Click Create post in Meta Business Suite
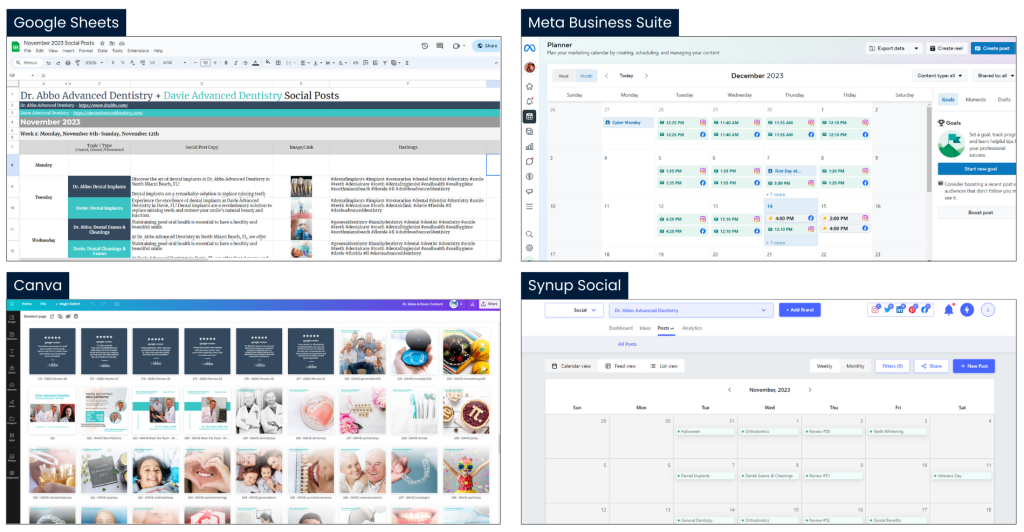This screenshot has width=1024, height=532. 993,48
